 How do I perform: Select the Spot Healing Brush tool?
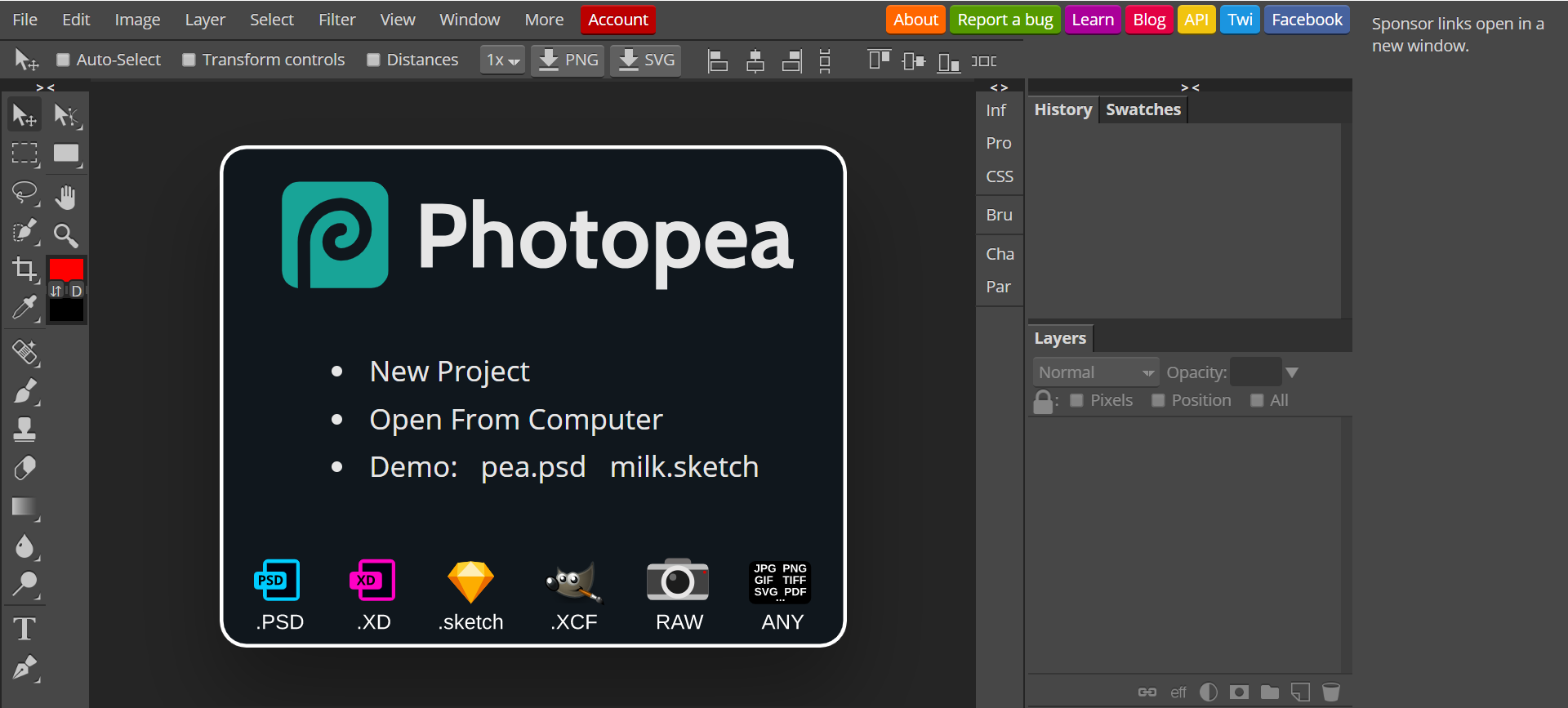24,352
